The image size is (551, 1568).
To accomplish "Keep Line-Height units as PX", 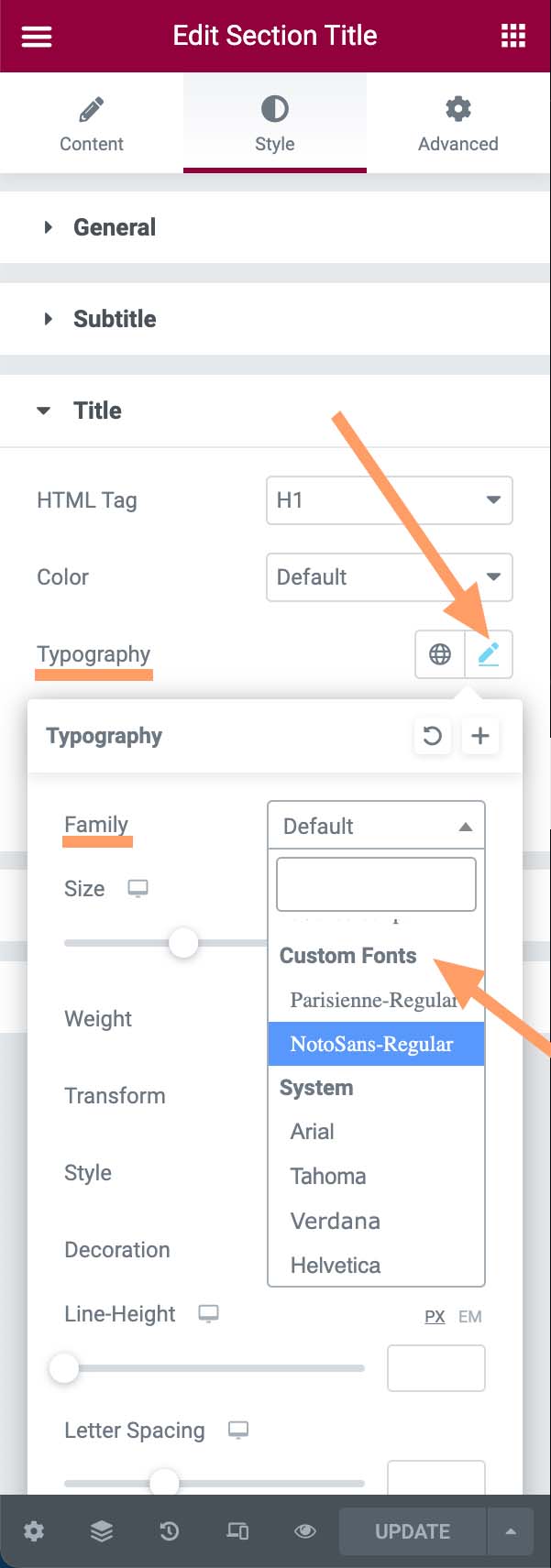I will click(x=435, y=1316).
